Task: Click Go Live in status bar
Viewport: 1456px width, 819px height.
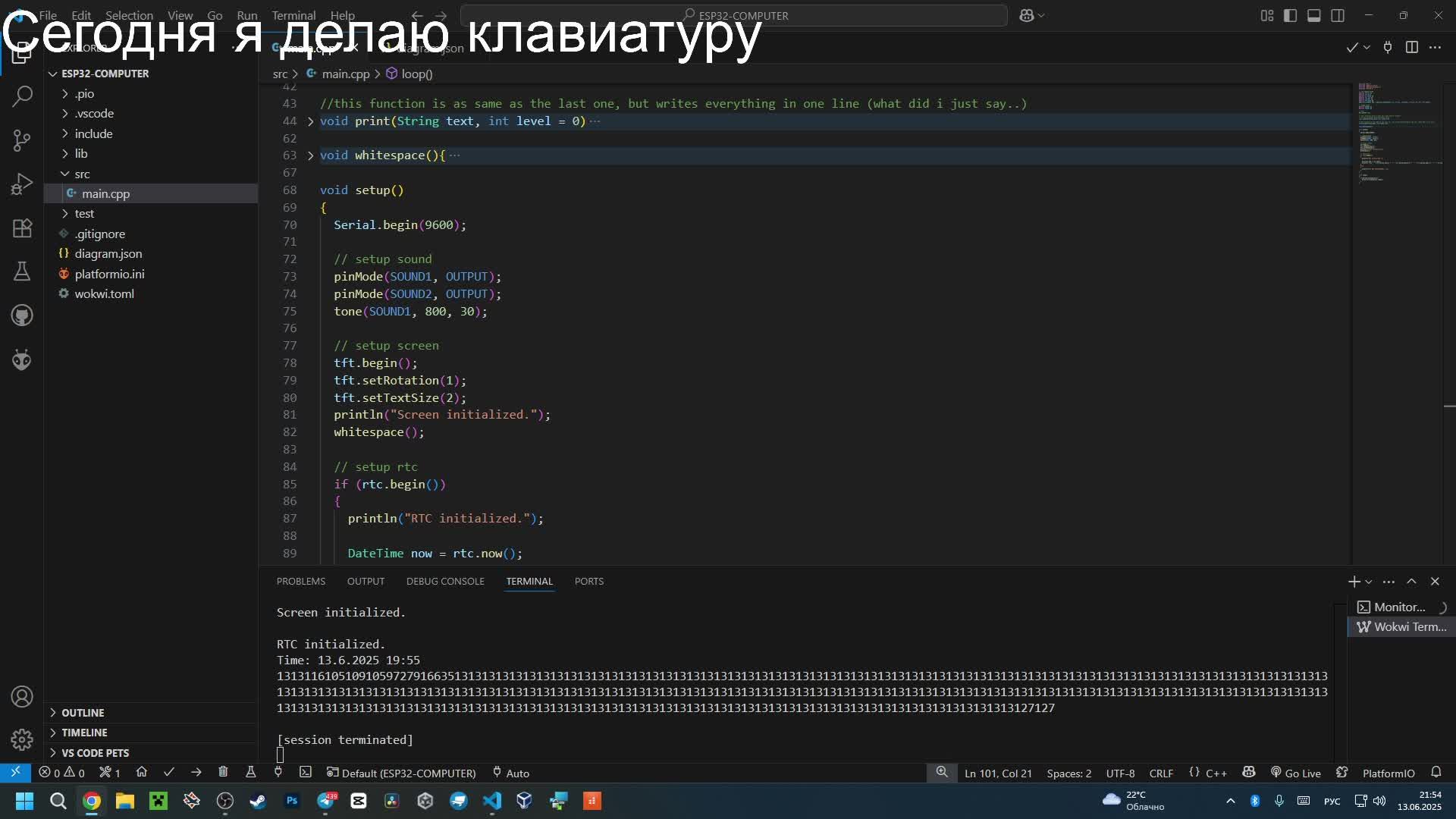Action: (1296, 773)
